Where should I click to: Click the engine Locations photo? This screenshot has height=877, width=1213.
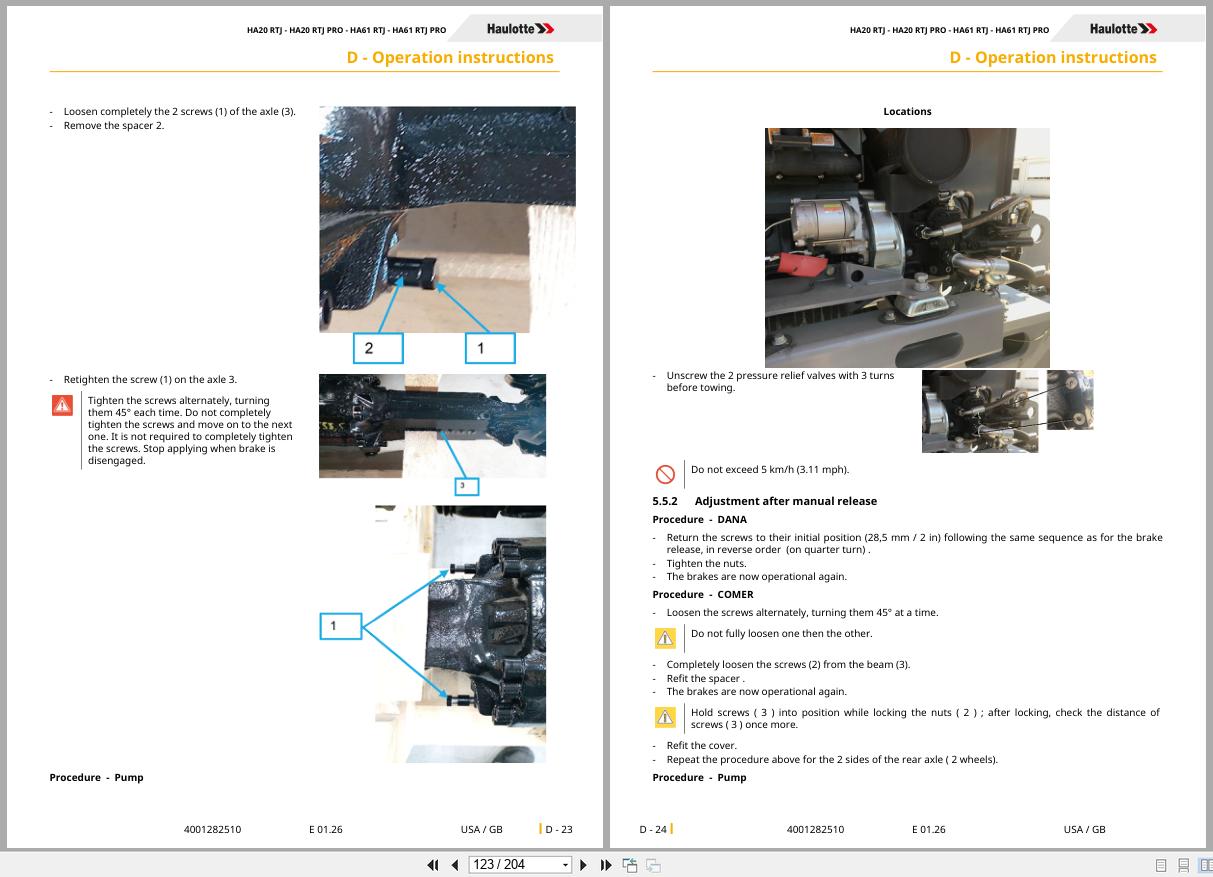tap(907, 247)
